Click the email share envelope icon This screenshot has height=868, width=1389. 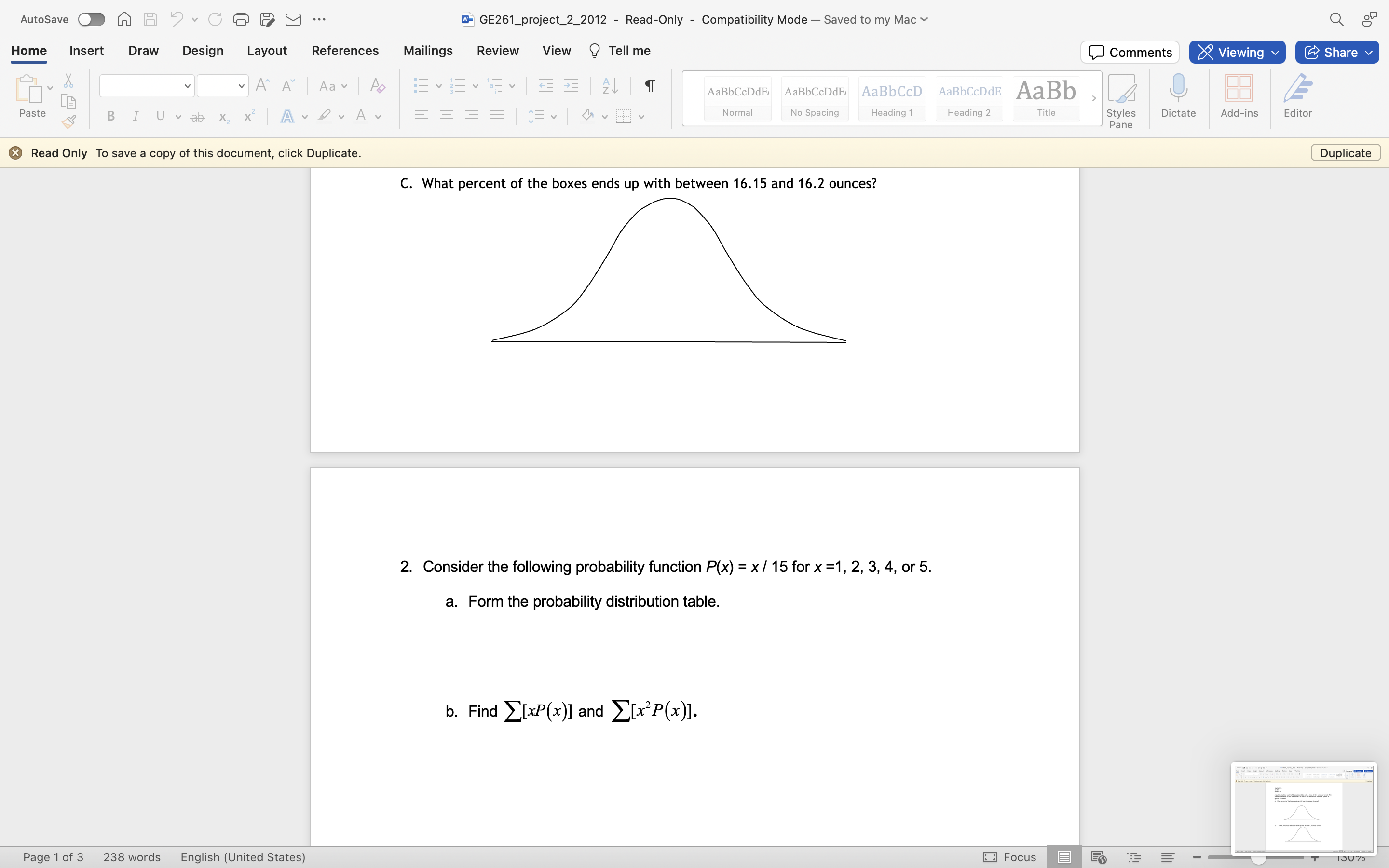pyautogui.click(x=293, y=19)
